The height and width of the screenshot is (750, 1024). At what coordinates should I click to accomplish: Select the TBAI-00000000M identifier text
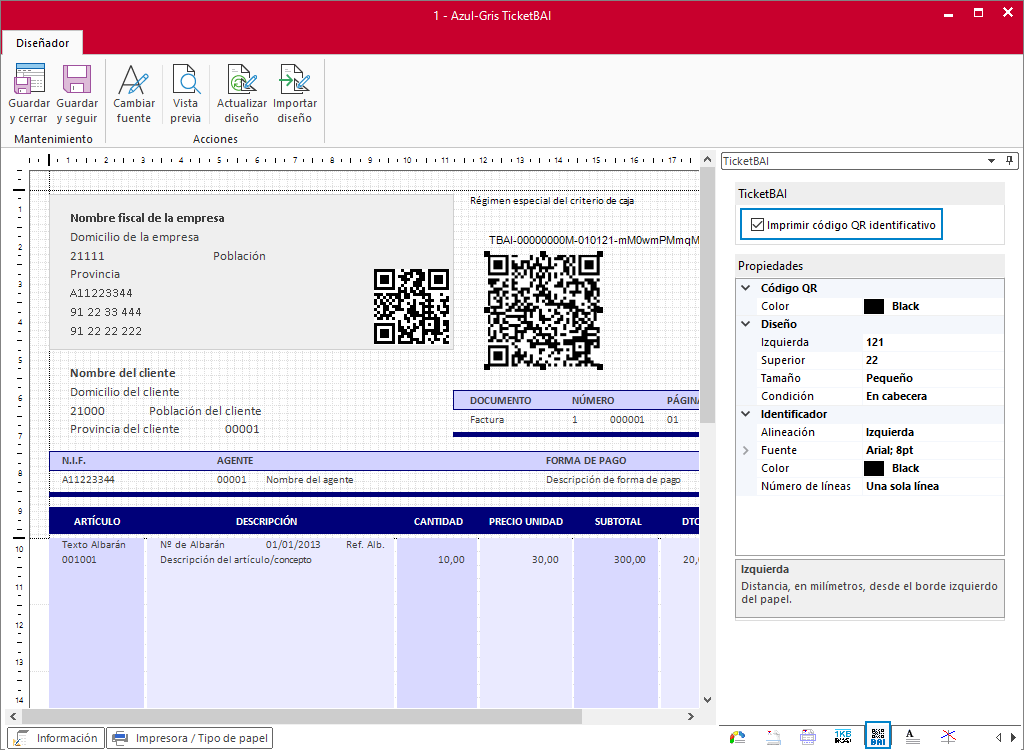click(594, 240)
